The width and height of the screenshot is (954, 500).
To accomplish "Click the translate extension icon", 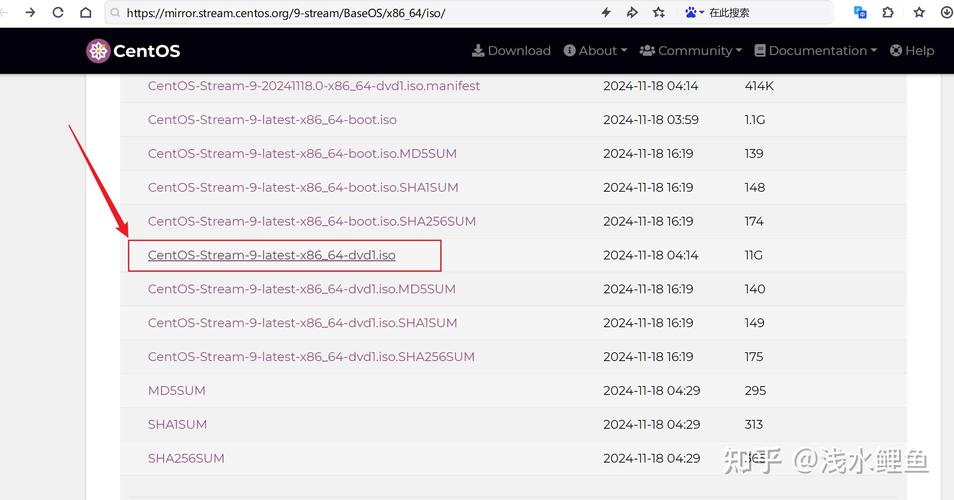I will point(860,12).
